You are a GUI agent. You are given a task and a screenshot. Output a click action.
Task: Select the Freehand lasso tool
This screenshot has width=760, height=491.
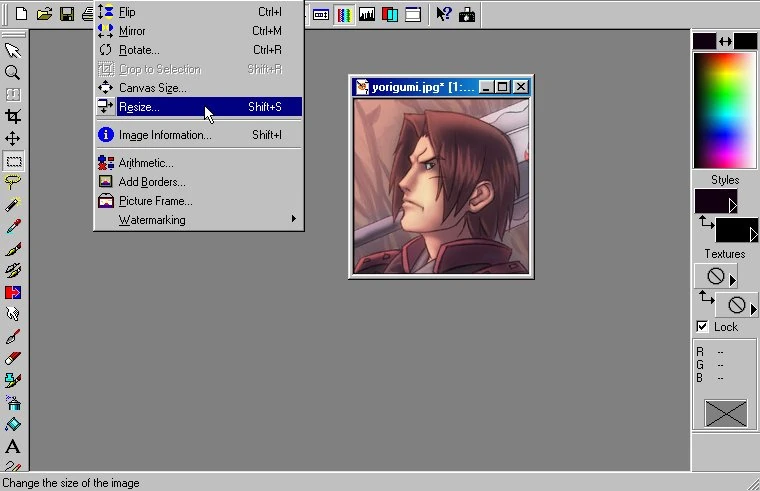tap(13, 182)
